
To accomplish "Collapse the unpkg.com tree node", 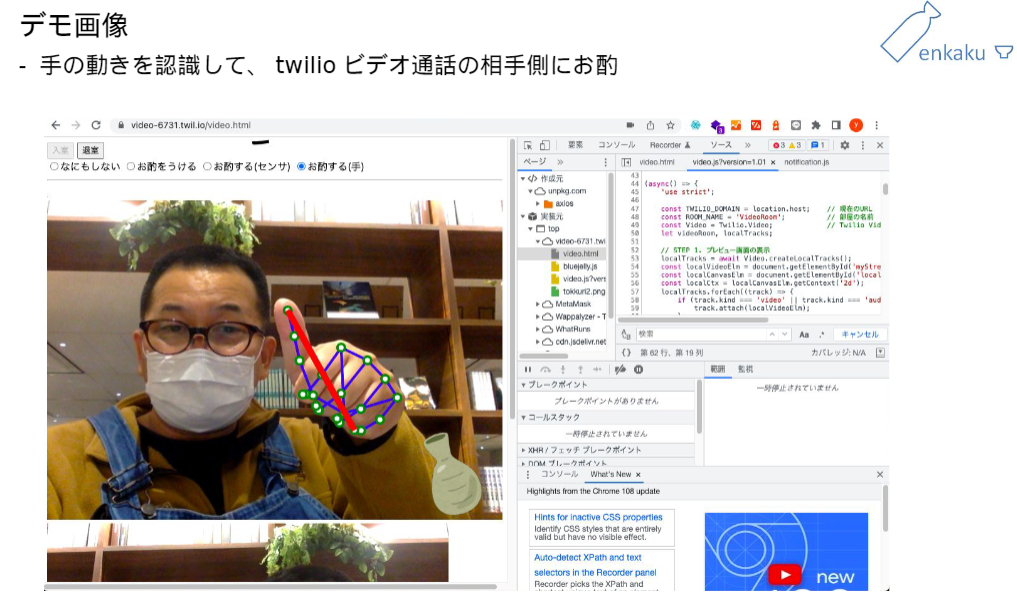I will (x=530, y=191).
